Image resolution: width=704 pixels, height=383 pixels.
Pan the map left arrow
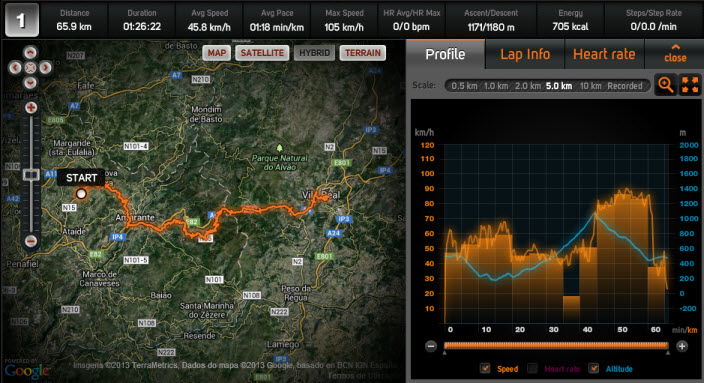coord(15,68)
